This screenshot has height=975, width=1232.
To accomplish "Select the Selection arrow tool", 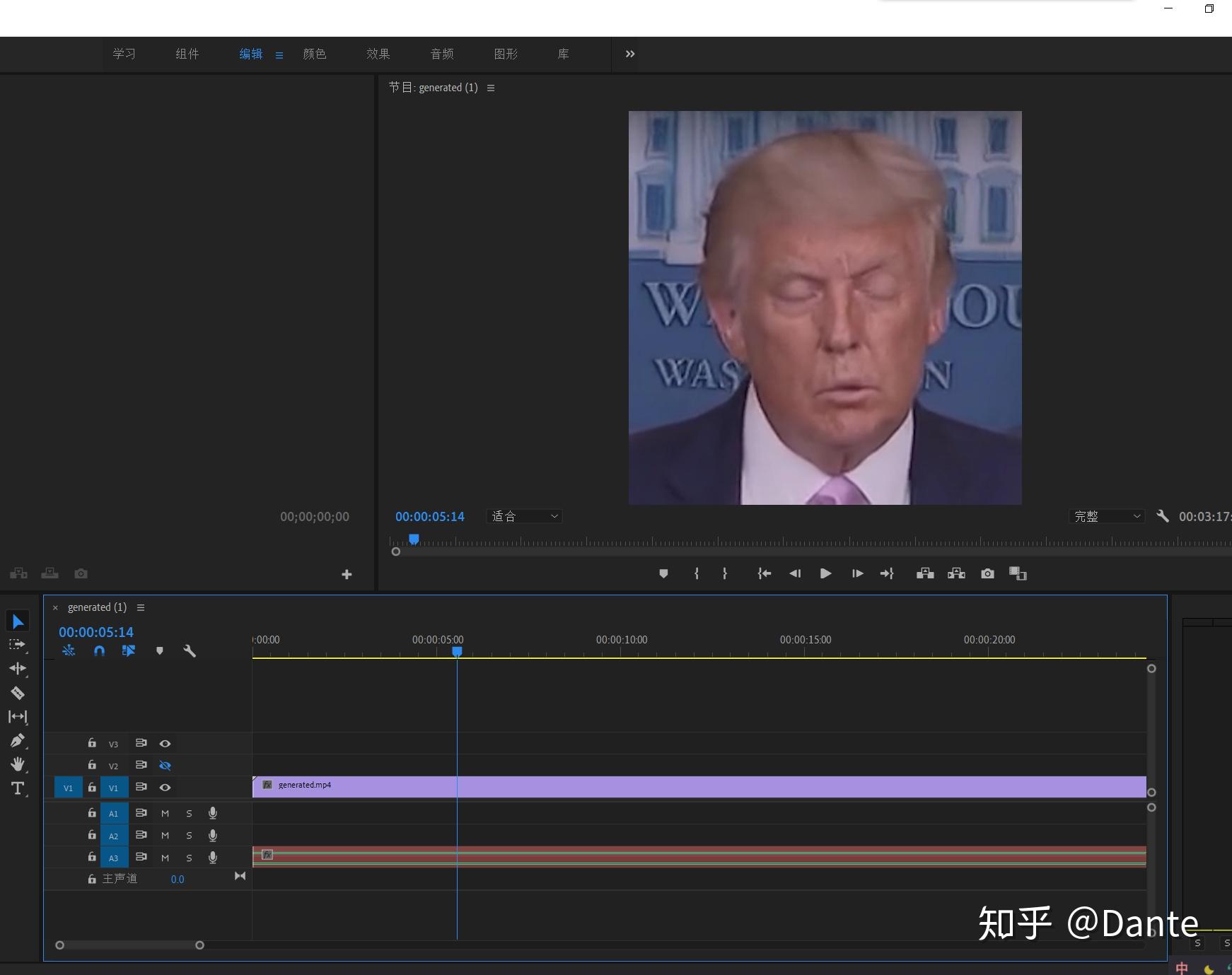I will [x=18, y=621].
